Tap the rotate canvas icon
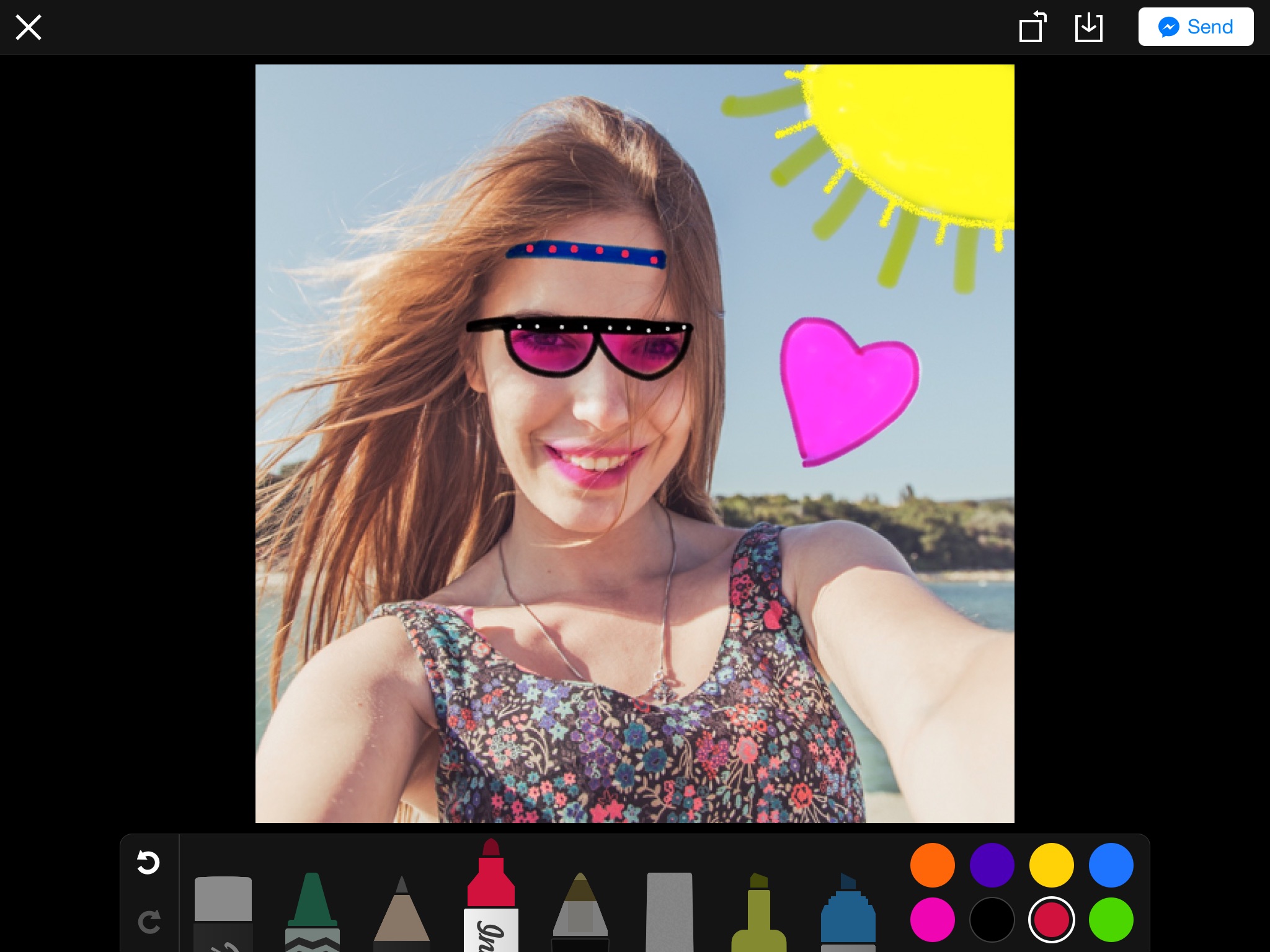The width and height of the screenshot is (1270, 952). click(1032, 27)
